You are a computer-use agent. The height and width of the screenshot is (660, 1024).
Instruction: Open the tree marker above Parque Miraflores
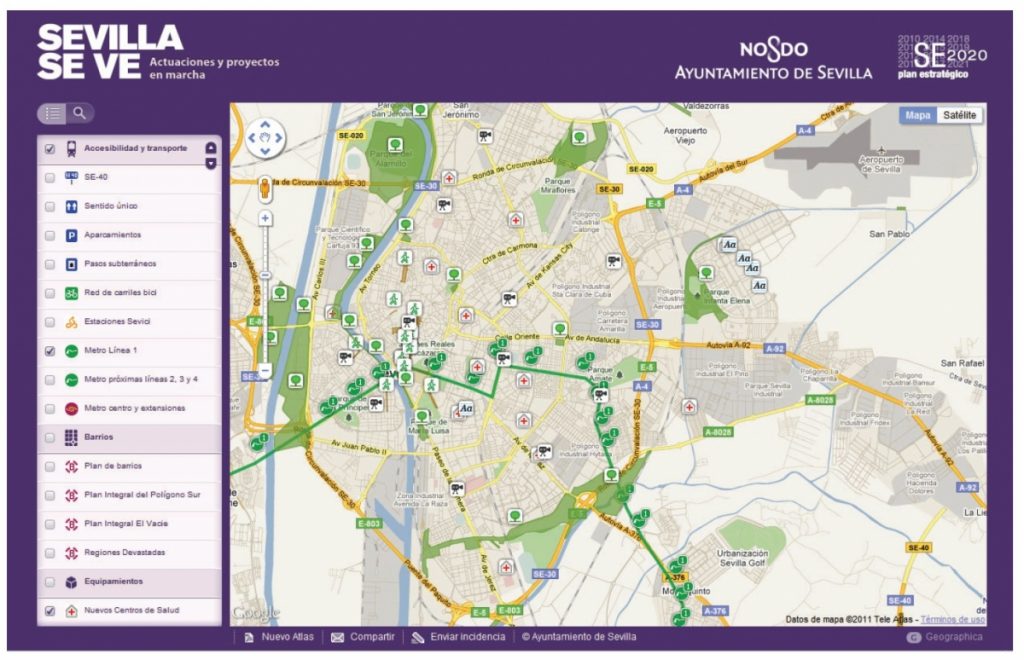(579, 137)
